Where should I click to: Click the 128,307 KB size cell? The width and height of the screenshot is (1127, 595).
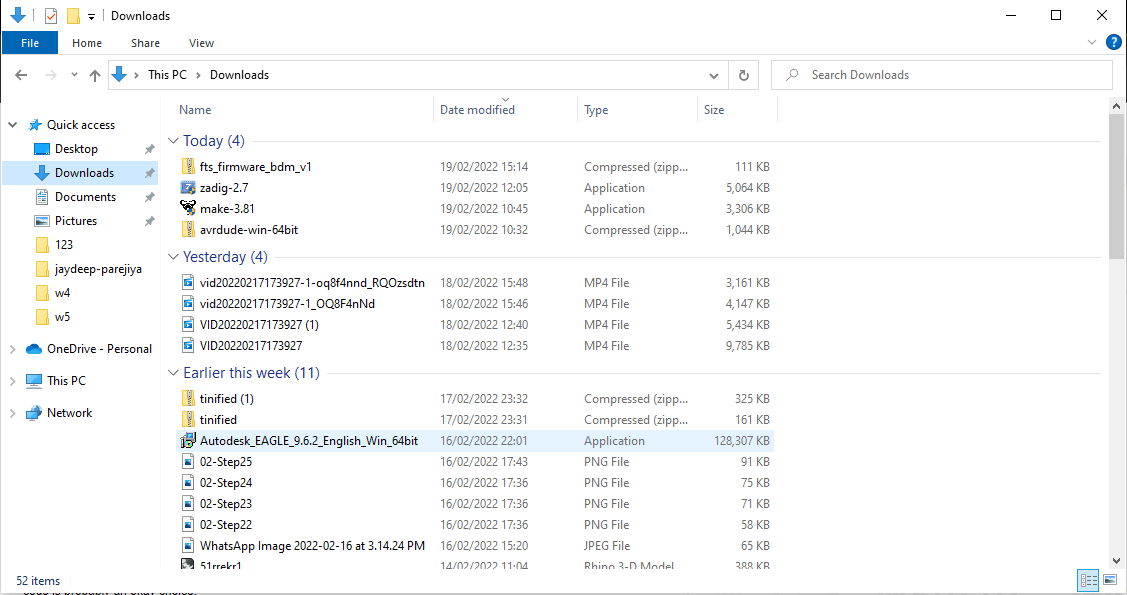pos(742,441)
